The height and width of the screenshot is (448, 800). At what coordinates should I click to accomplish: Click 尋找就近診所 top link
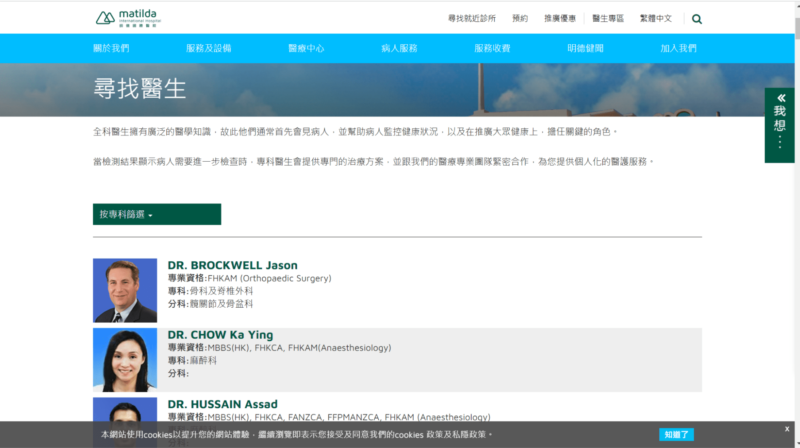pyautogui.click(x=473, y=18)
